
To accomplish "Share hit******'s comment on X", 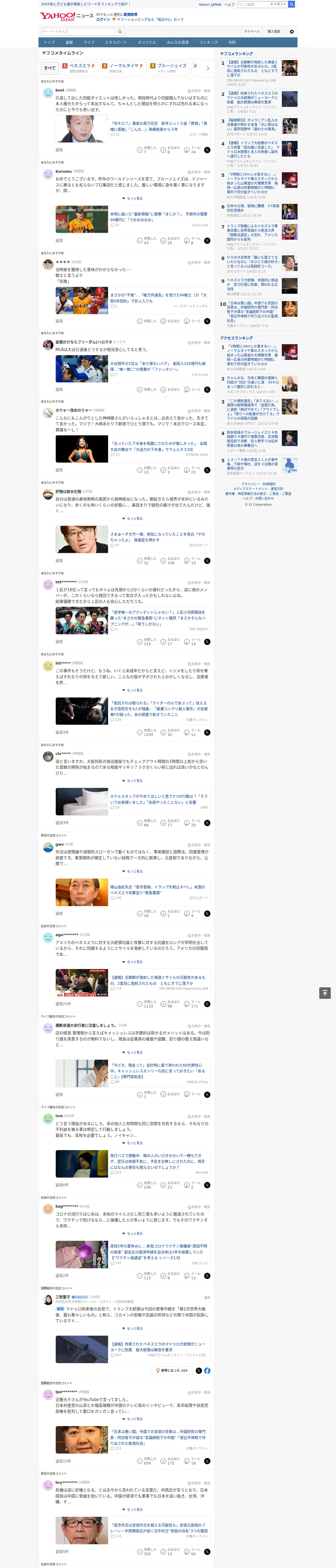I will [207, 732].
